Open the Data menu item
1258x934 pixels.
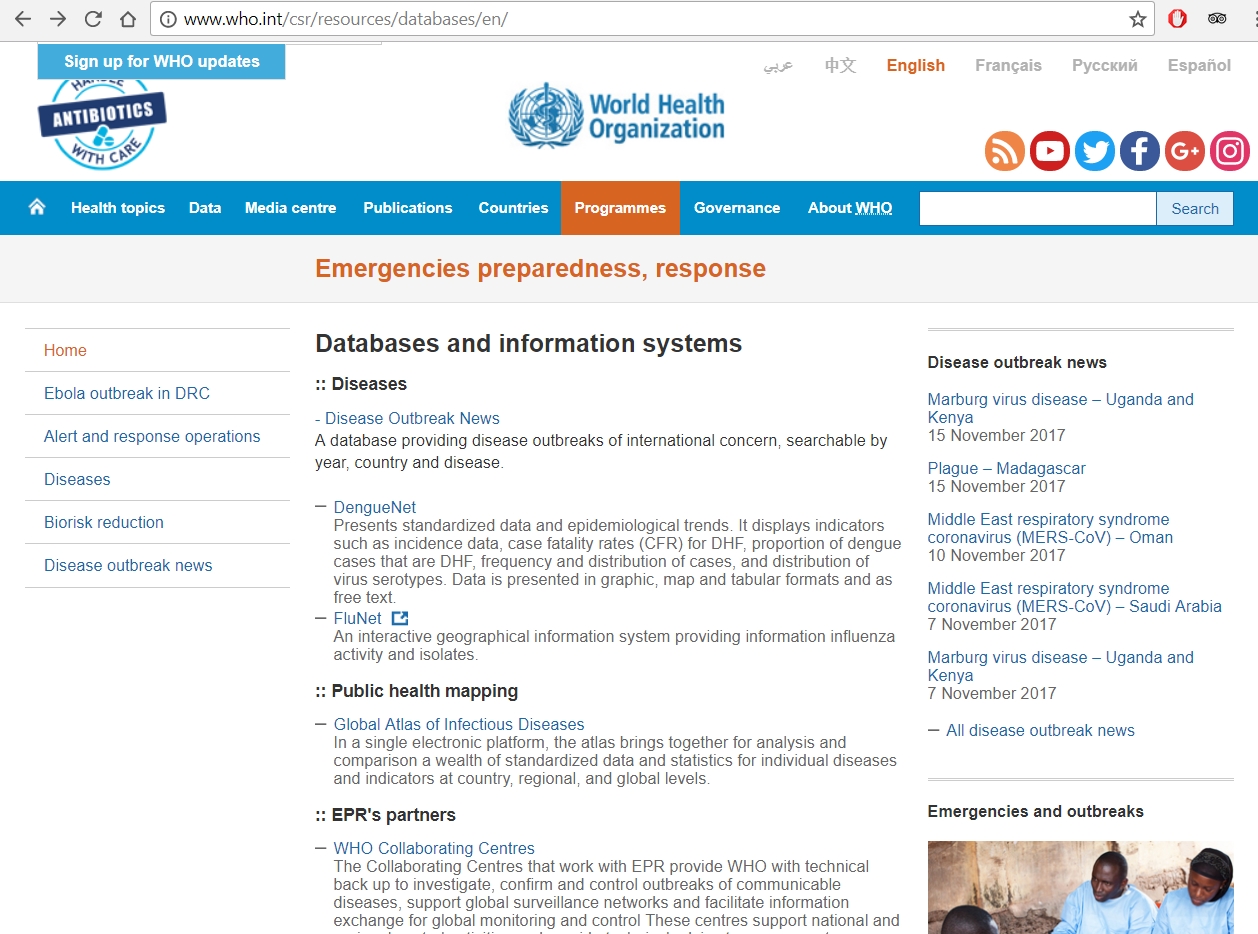coord(205,208)
